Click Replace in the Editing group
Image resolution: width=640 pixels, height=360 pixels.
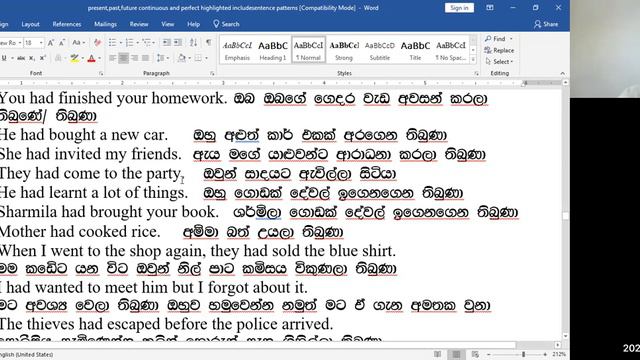coord(499,50)
